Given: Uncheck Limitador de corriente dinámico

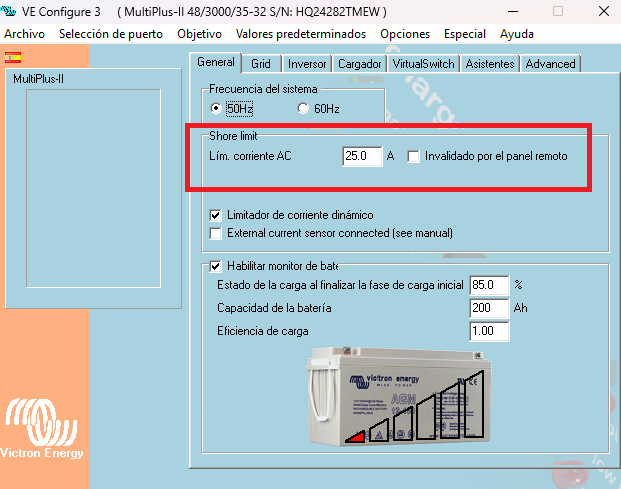Looking at the screenshot, I should (215, 215).
